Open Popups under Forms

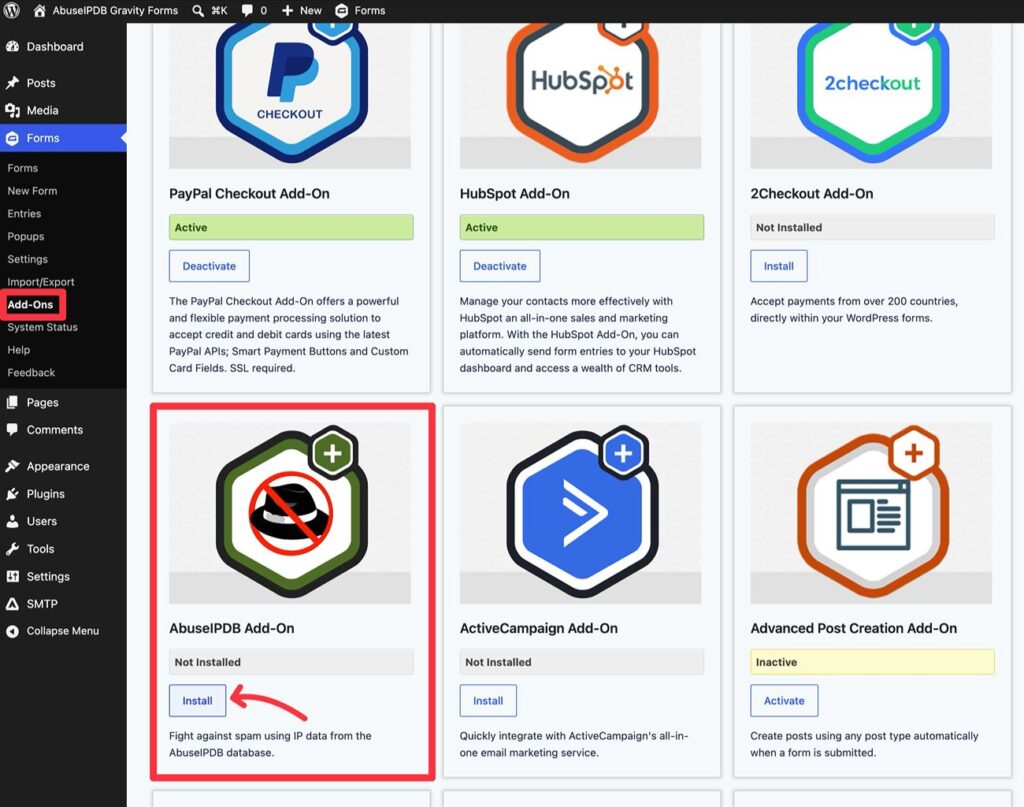[x=25, y=236]
